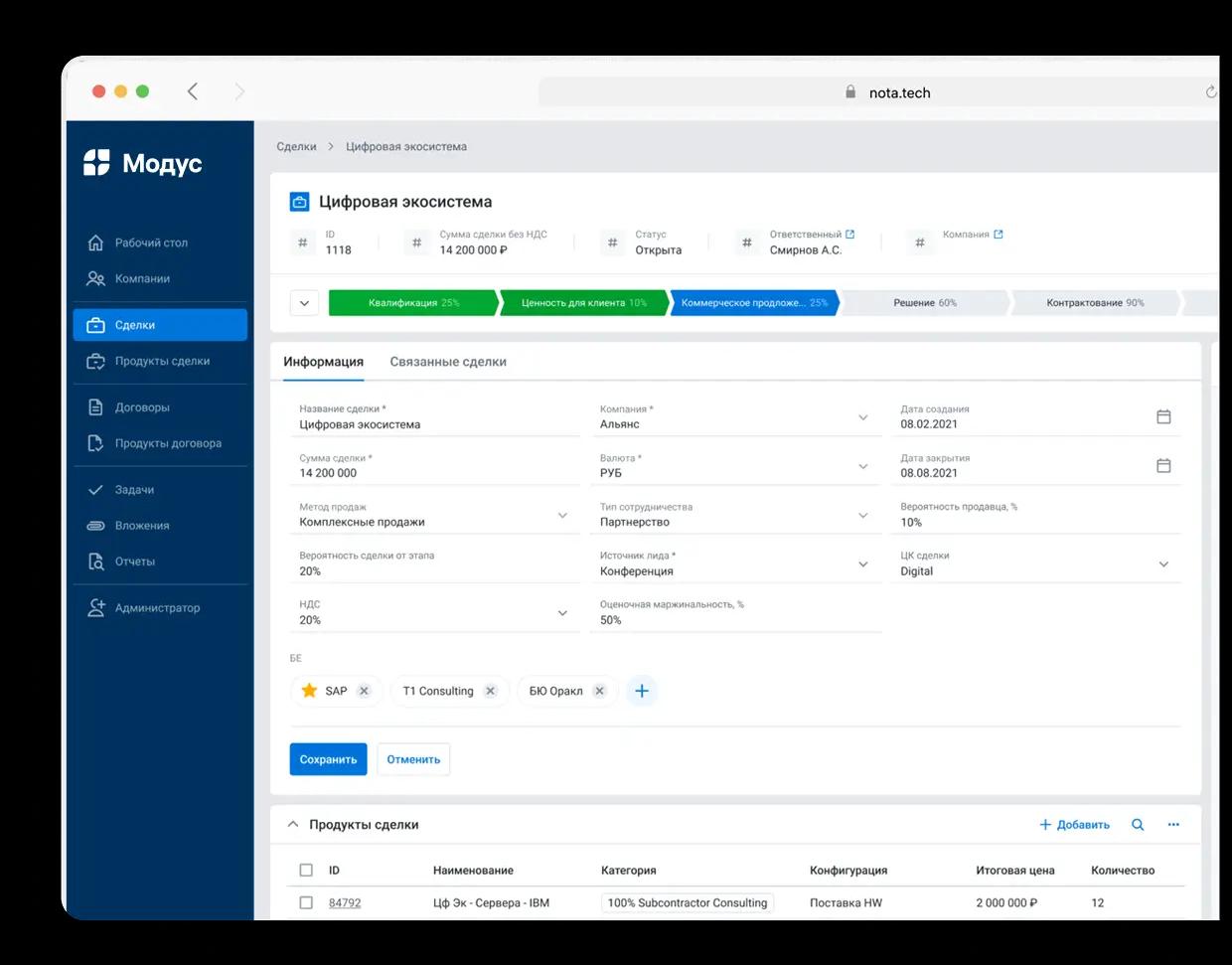Click 100% Subcontractor Consulting category tag
The height and width of the screenshot is (965, 1232).
[x=688, y=902]
